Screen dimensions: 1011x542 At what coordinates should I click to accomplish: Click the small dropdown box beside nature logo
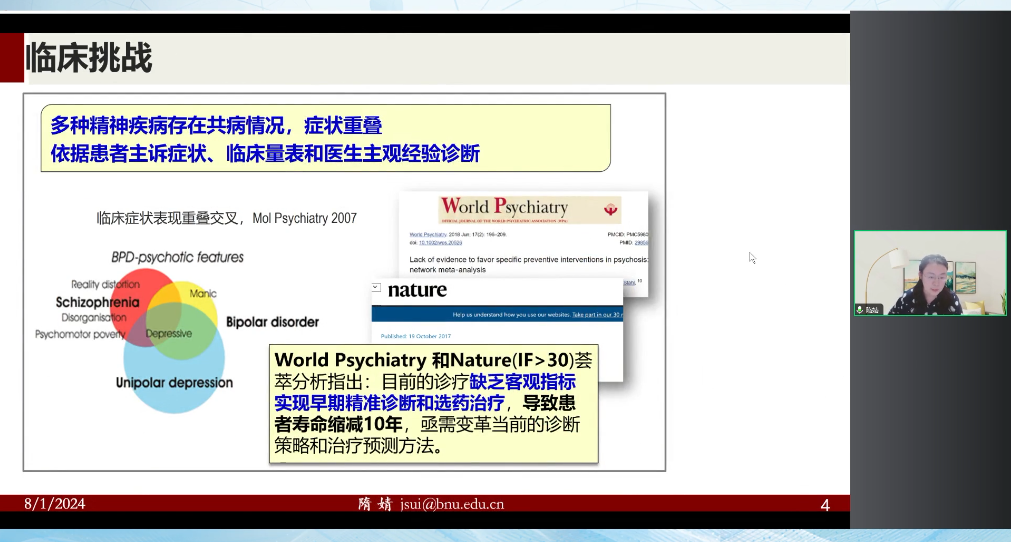click(376, 287)
